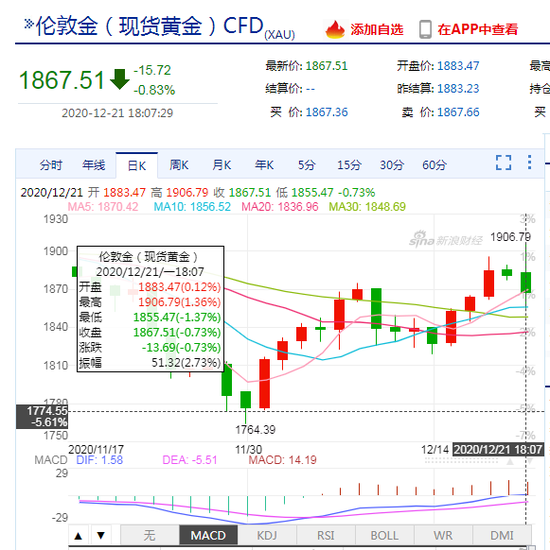
Task: Select the 周K tab
Action: click(179, 165)
